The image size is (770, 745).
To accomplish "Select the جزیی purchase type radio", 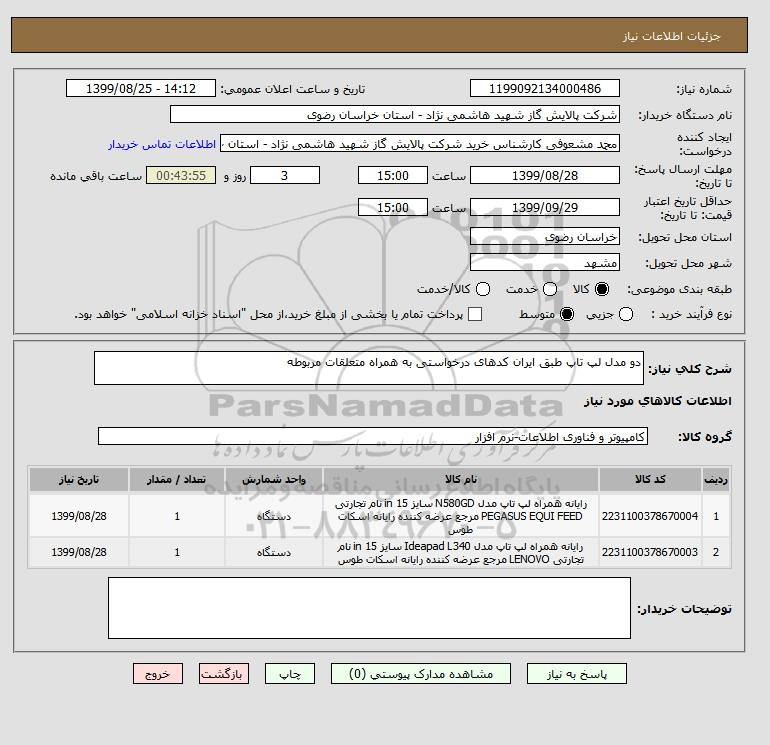I will point(626,314).
